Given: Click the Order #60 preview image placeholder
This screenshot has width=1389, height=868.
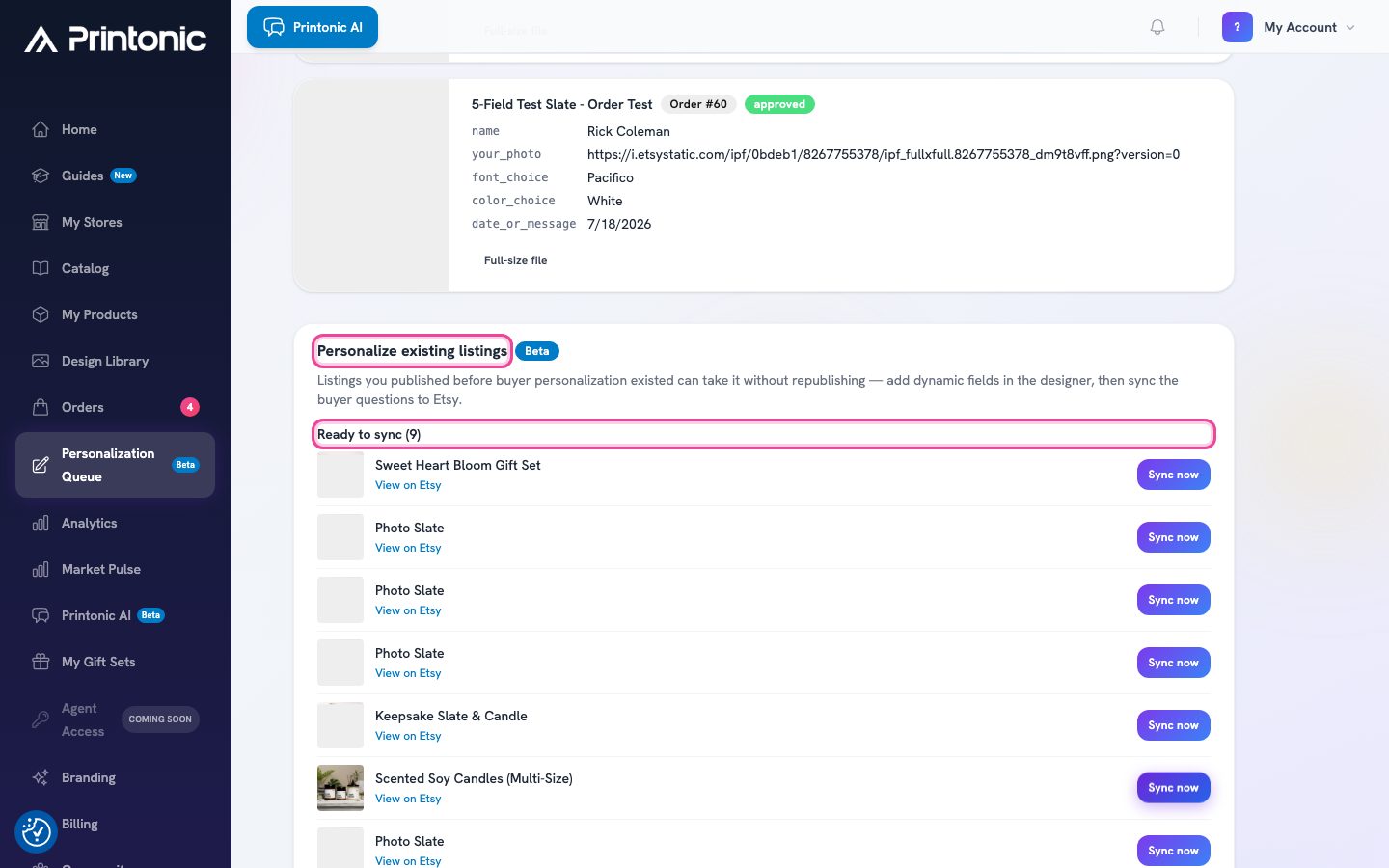Looking at the screenshot, I should [371, 185].
